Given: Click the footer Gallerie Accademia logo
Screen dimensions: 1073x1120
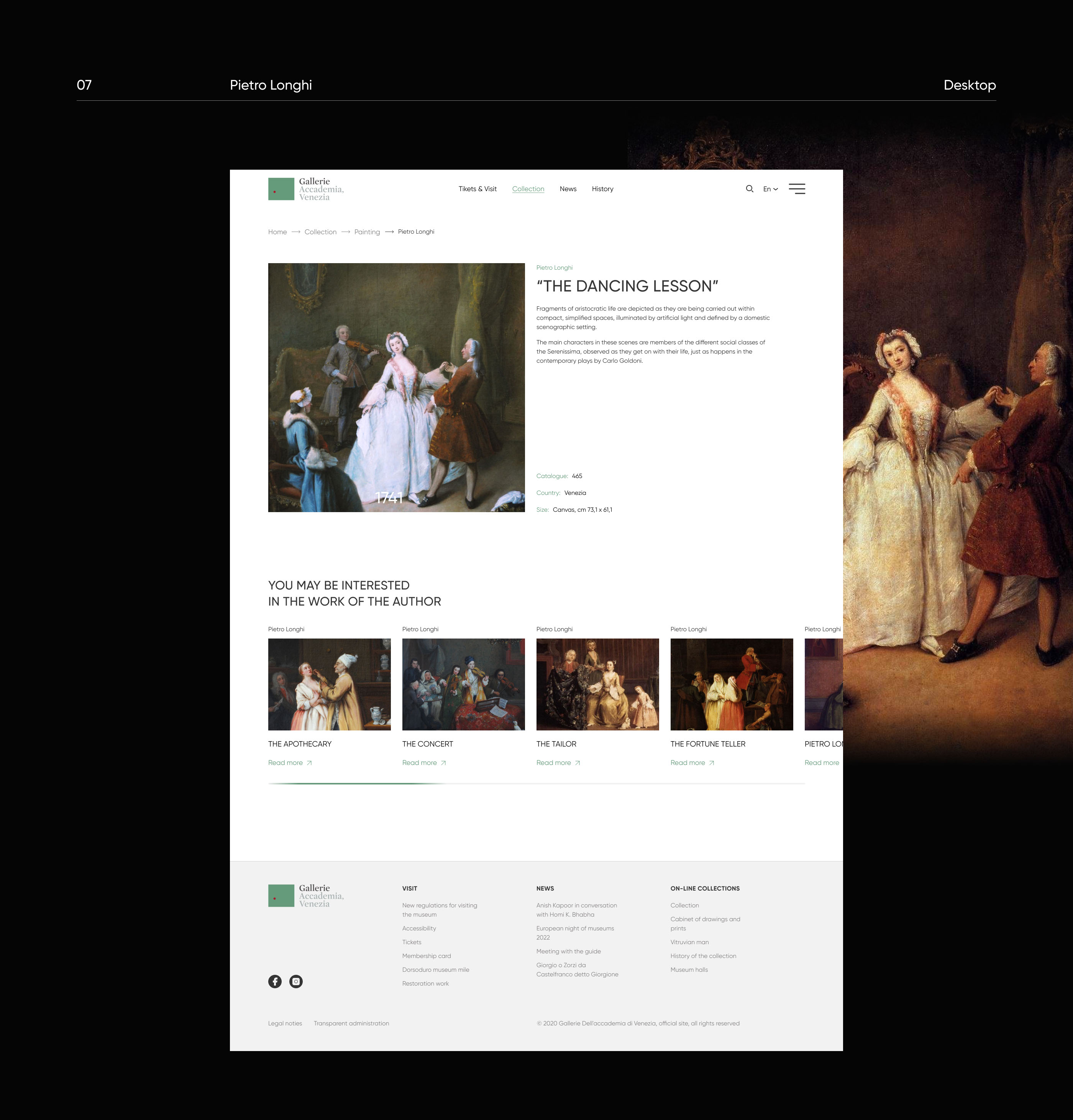Looking at the screenshot, I should (281, 896).
